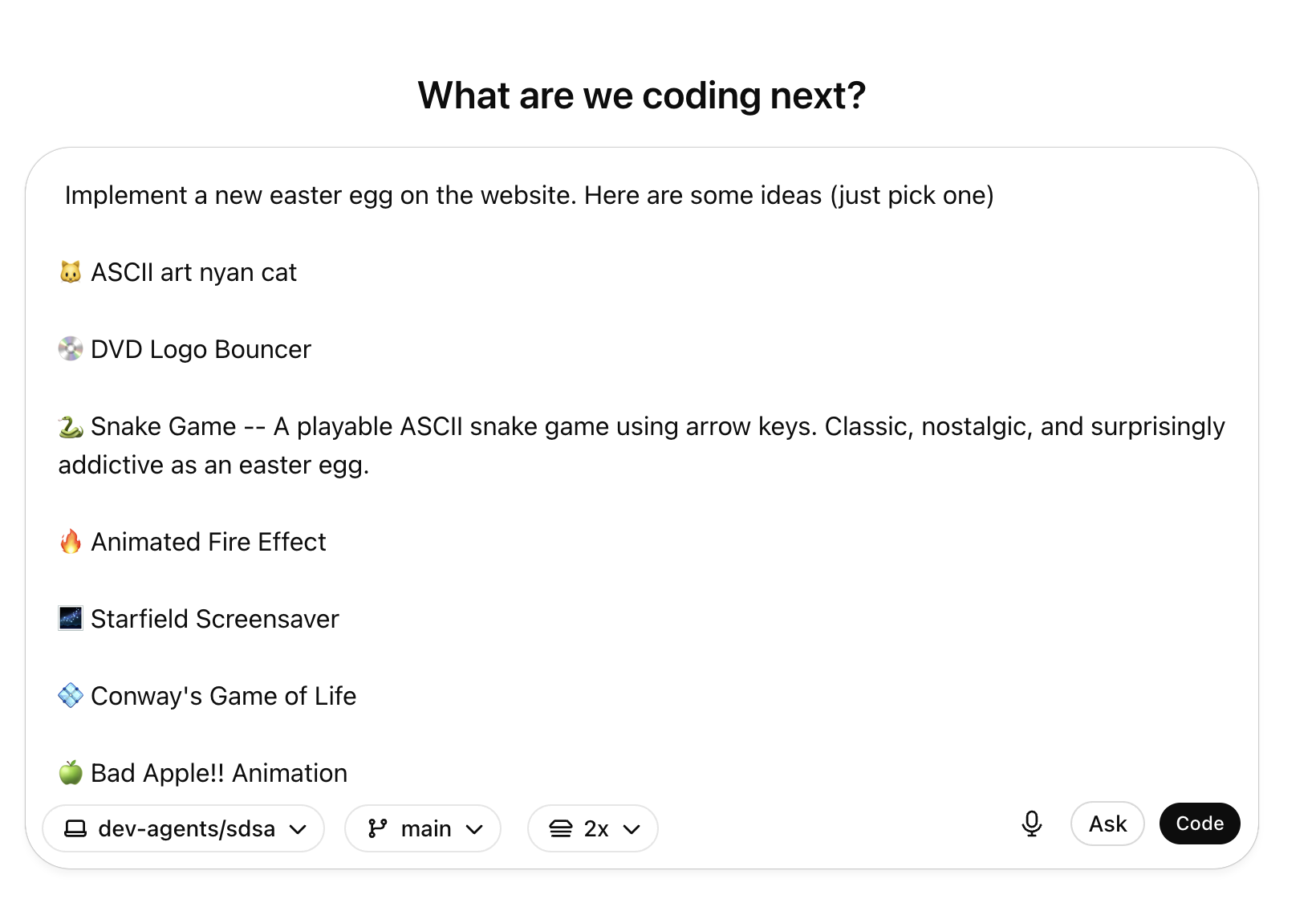Open the dev-agents/sdsa repository dropdown

tap(184, 828)
